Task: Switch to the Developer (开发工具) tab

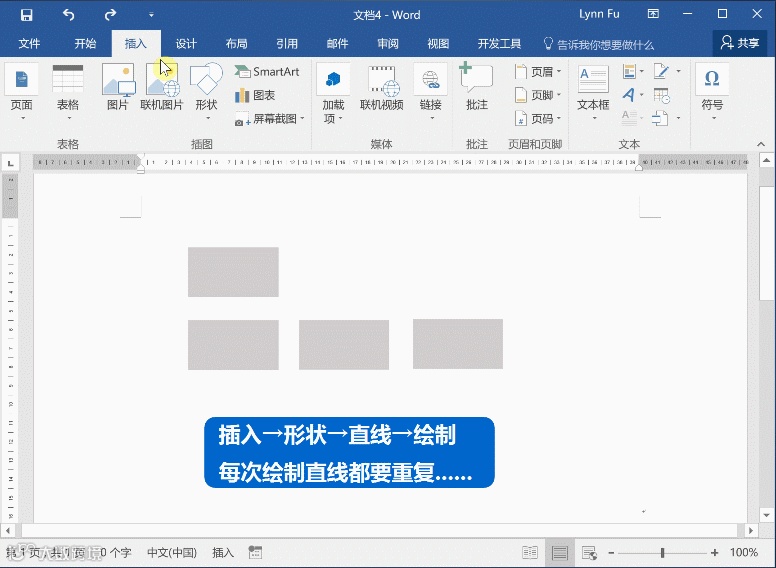Action: [x=499, y=44]
